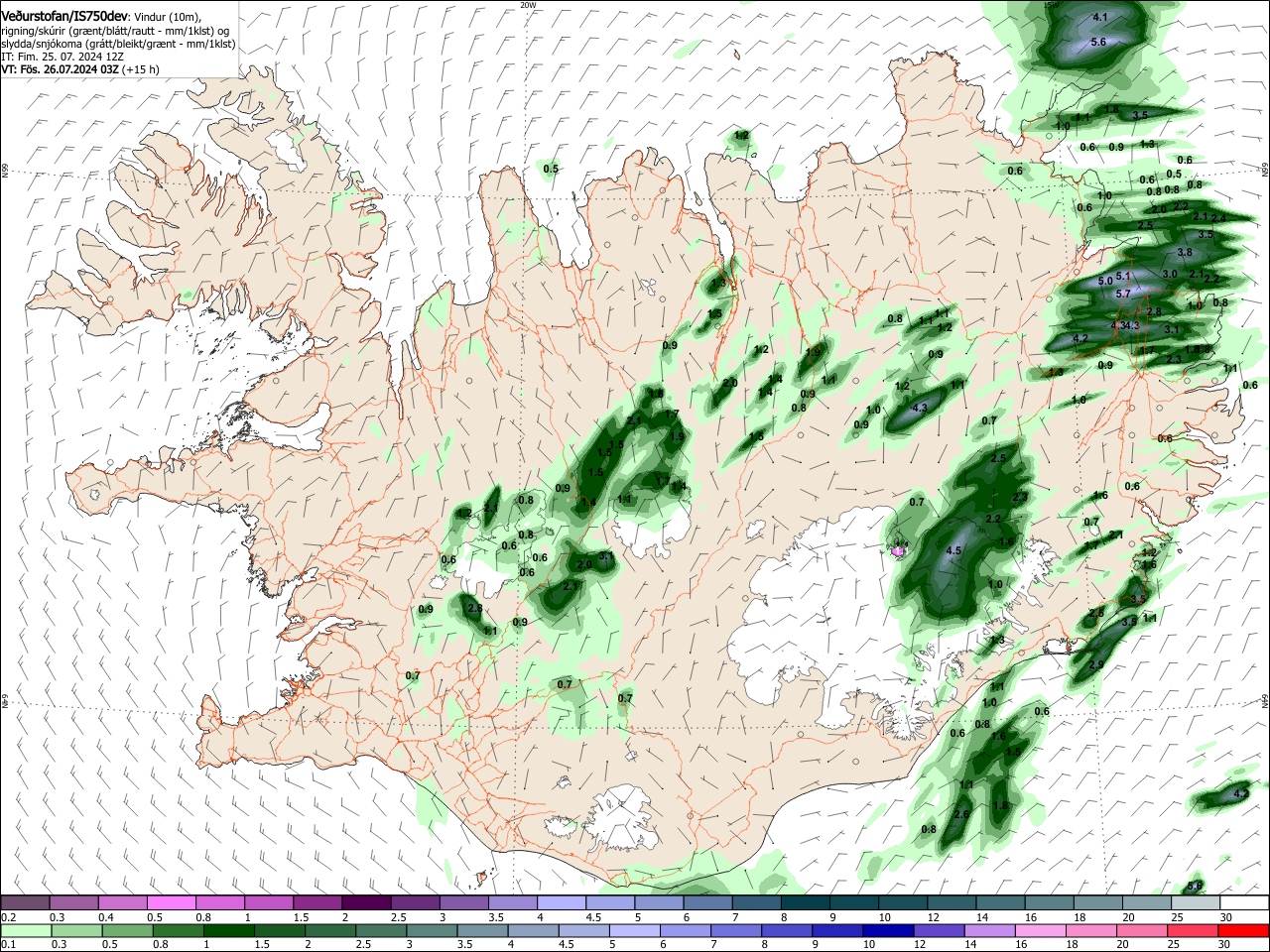Click the 4.3 precipitation value on the map

tap(920, 408)
